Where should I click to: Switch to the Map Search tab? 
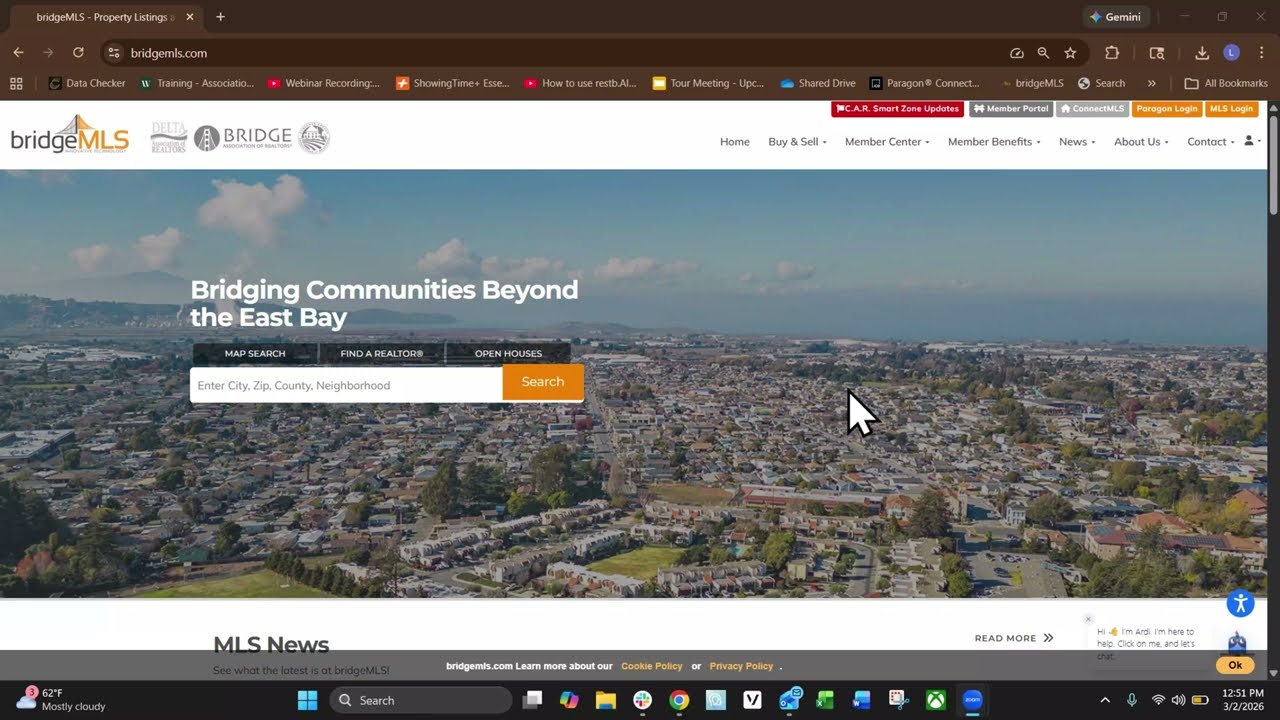tap(255, 354)
